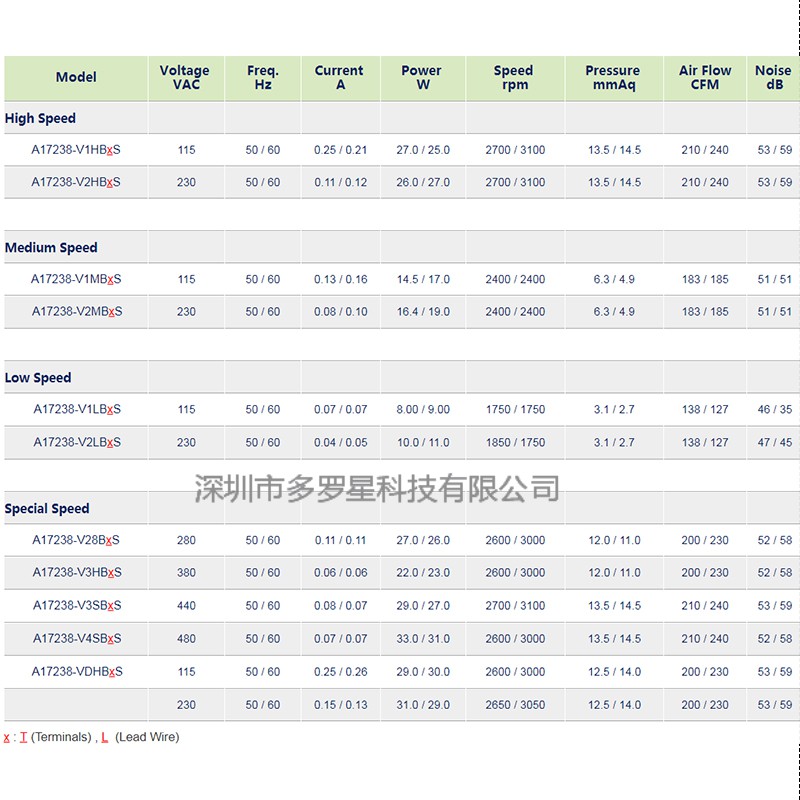The width and height of the screenshot is (800, 800).
Task: Select model A17238-V28BxS
Action: click(76, 540)
